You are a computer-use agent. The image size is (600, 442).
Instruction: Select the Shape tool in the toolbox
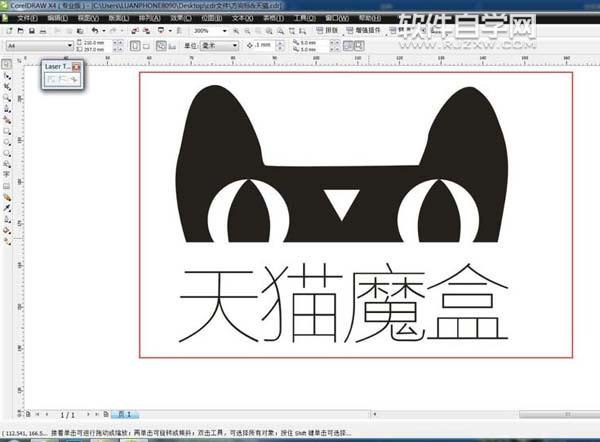[x=6, y=75]
